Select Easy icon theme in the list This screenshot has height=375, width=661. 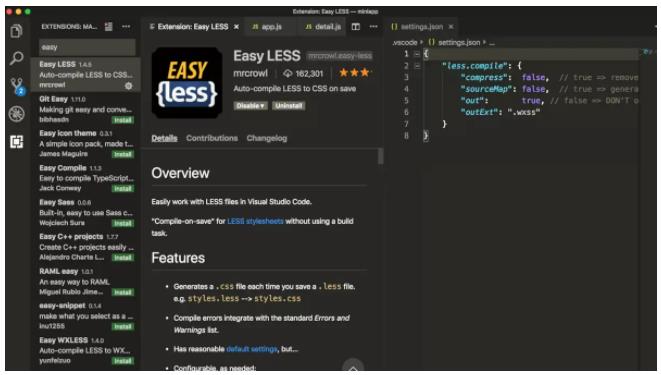86,144
